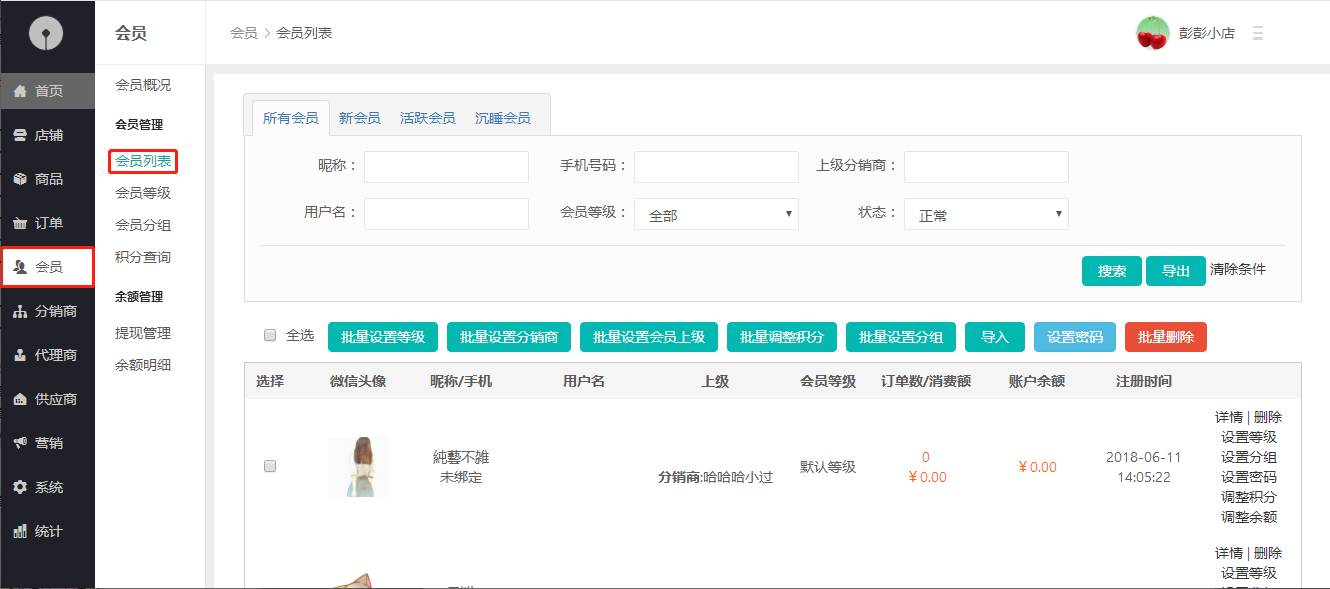Tick the 全选 select-all checkbox

click(270, 336)
